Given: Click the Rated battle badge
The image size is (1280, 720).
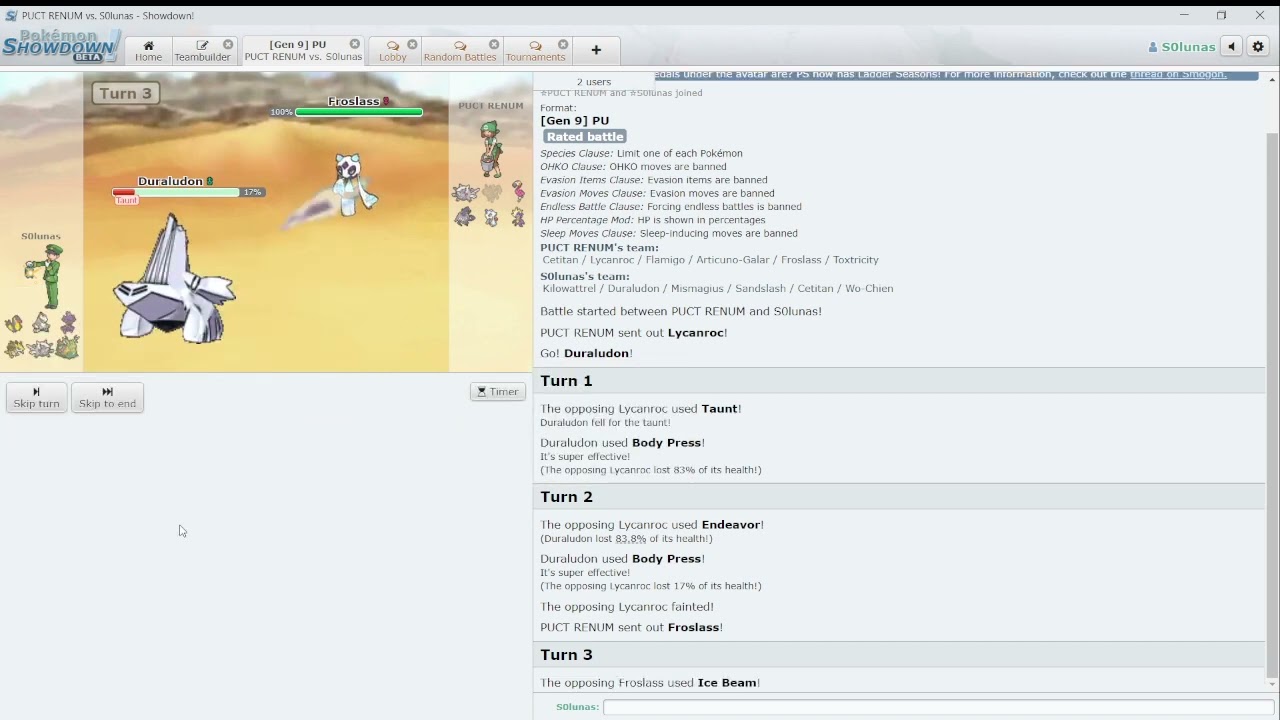Looking at the screenshot, I should (x=585, y=136).
